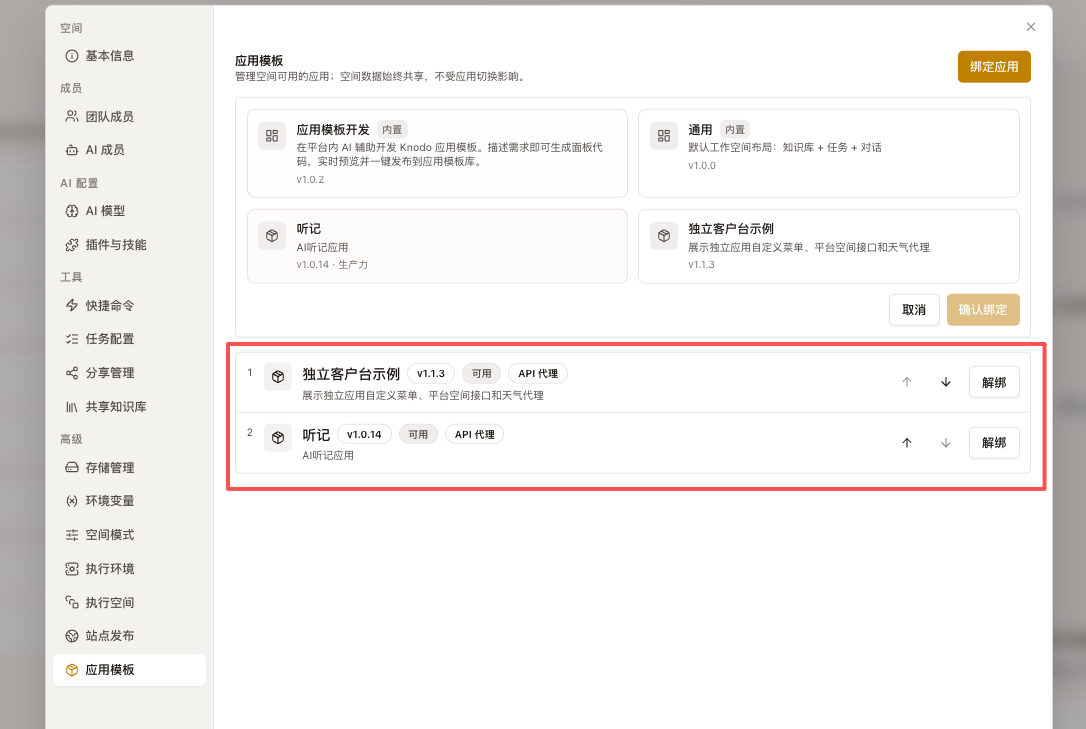Select 空间模式 sidebar label
Screen dimensions: 1086x729
(109, 534)
